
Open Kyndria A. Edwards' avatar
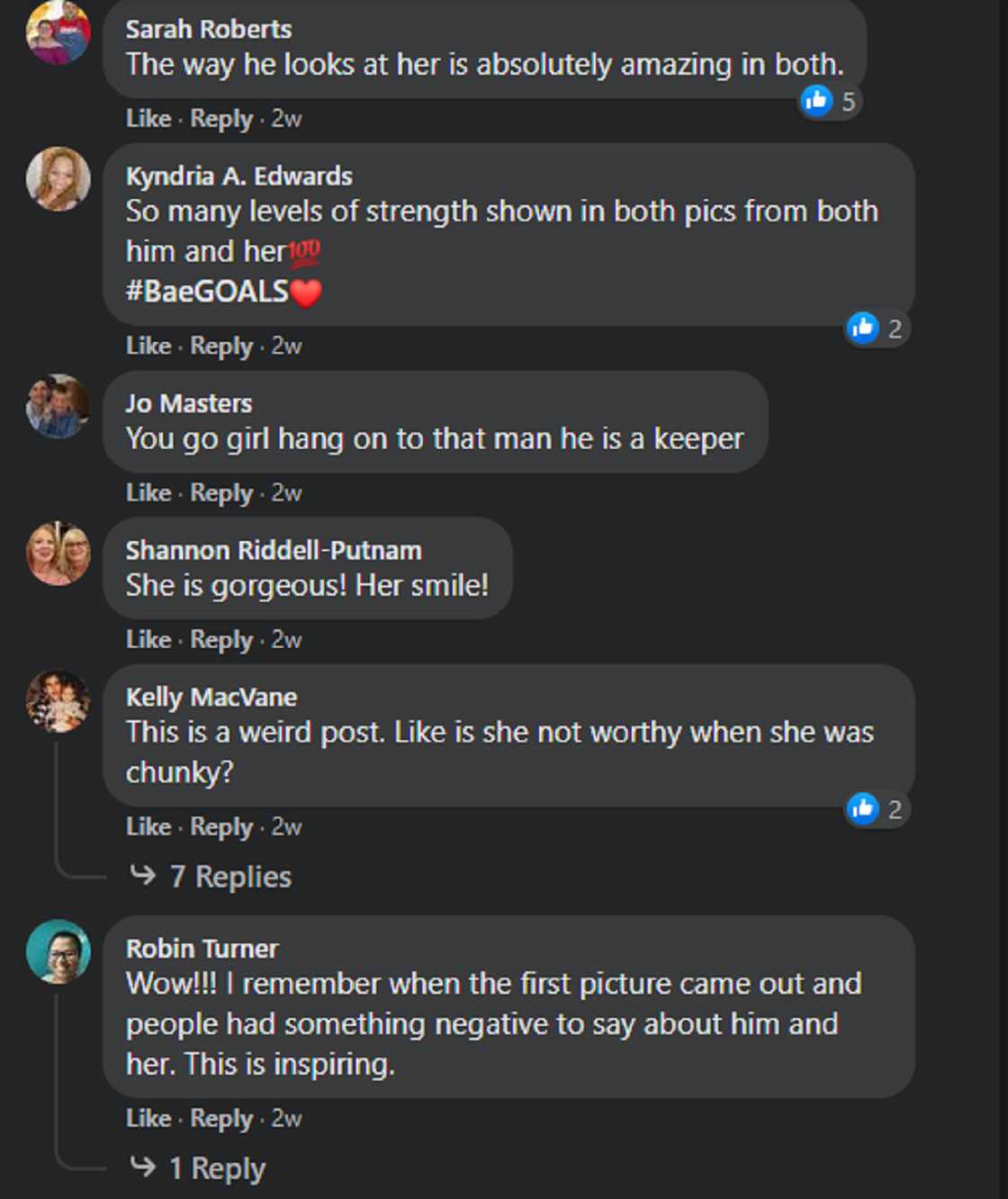(x=58, y=179)
